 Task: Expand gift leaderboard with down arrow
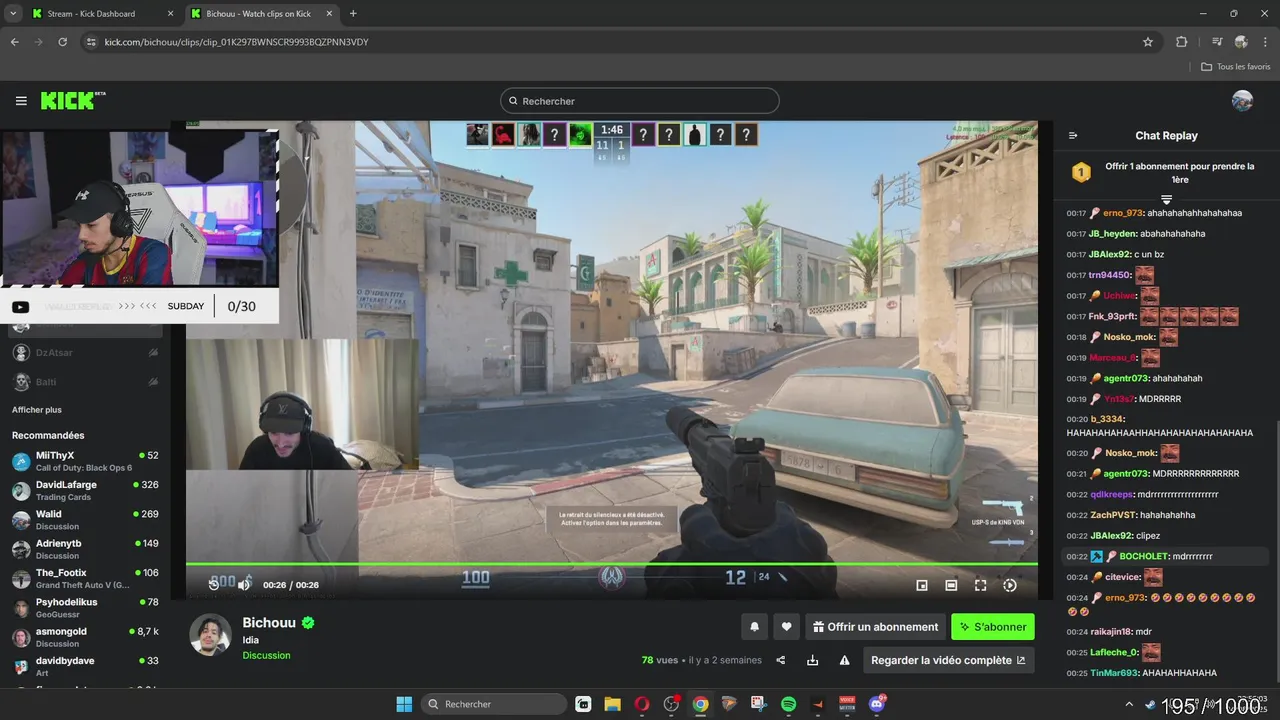[x=1166, y=200]
